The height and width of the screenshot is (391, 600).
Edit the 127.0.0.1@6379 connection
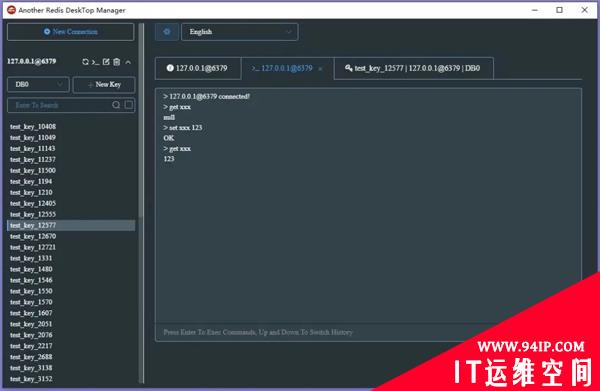tap(106, 62)
